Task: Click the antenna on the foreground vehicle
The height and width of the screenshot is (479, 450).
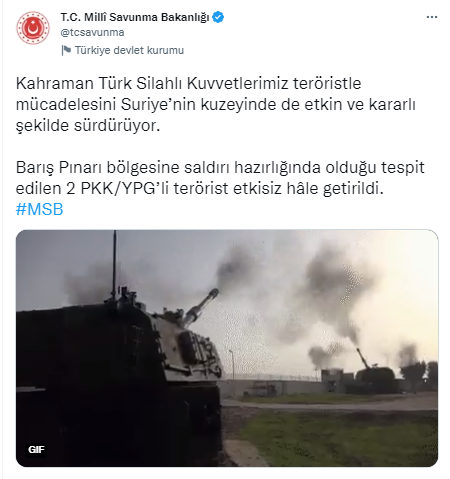Action: point(114,263)
